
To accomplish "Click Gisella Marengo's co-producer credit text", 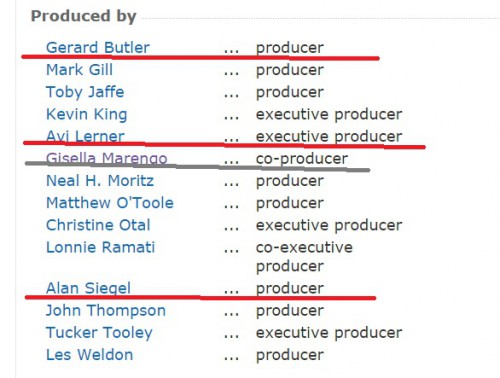I will [302, 159].
